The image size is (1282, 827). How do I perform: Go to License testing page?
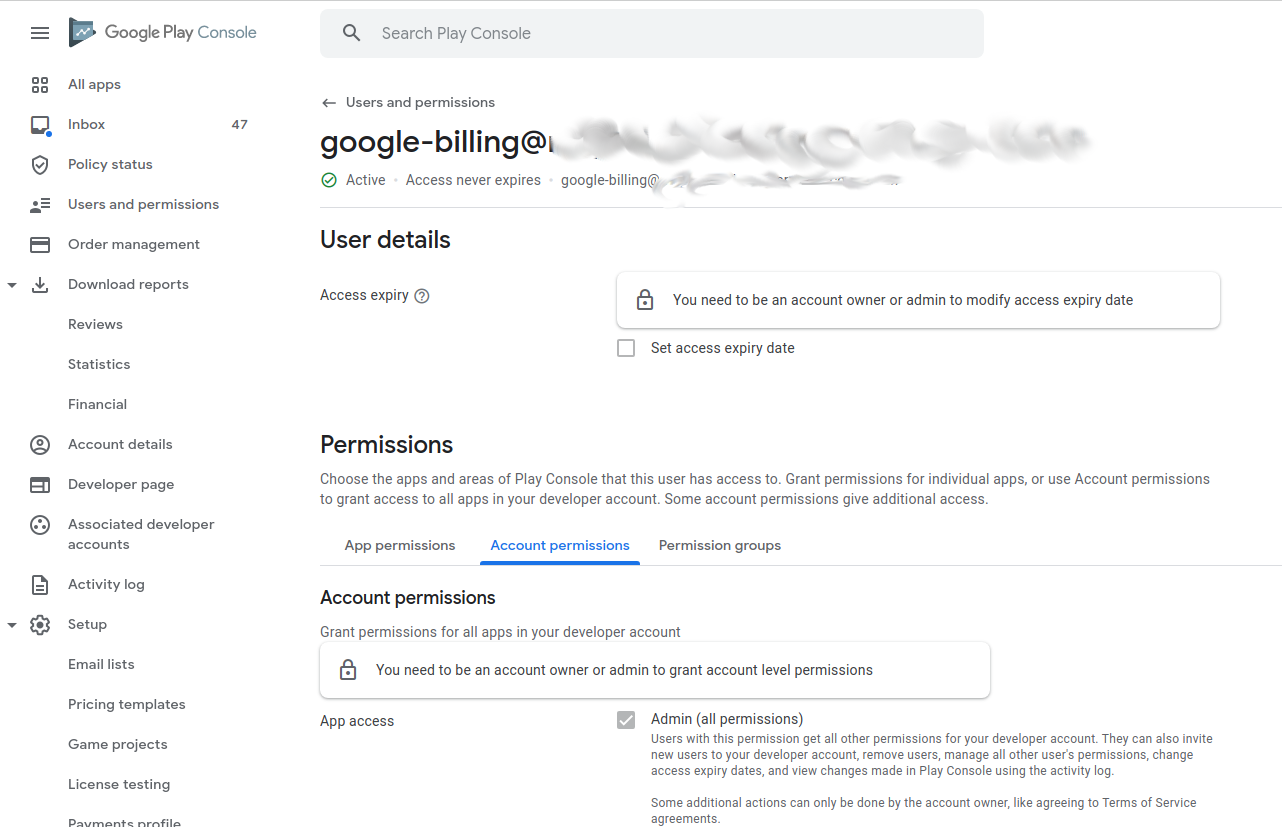[119, 785]
